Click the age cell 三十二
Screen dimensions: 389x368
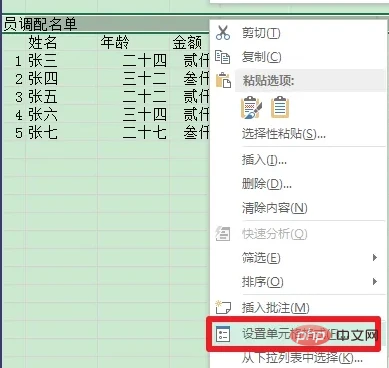133,78
